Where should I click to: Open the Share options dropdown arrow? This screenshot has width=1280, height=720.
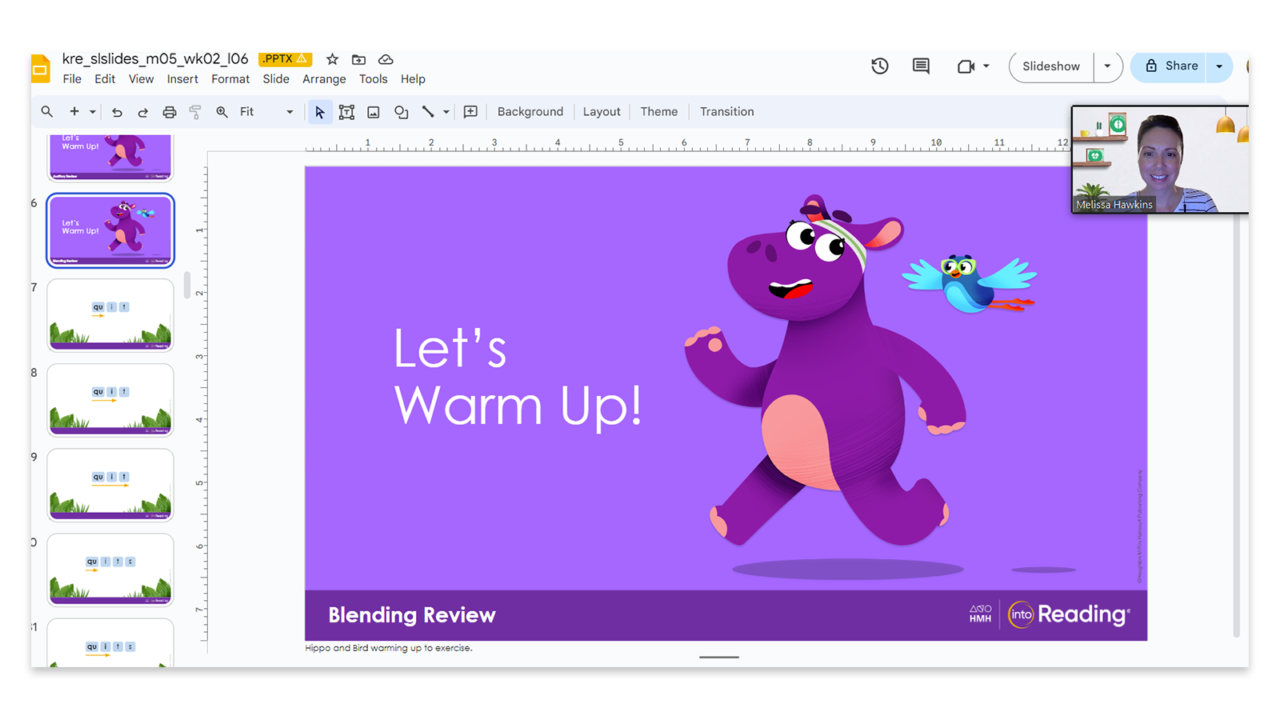point(1219,66)
